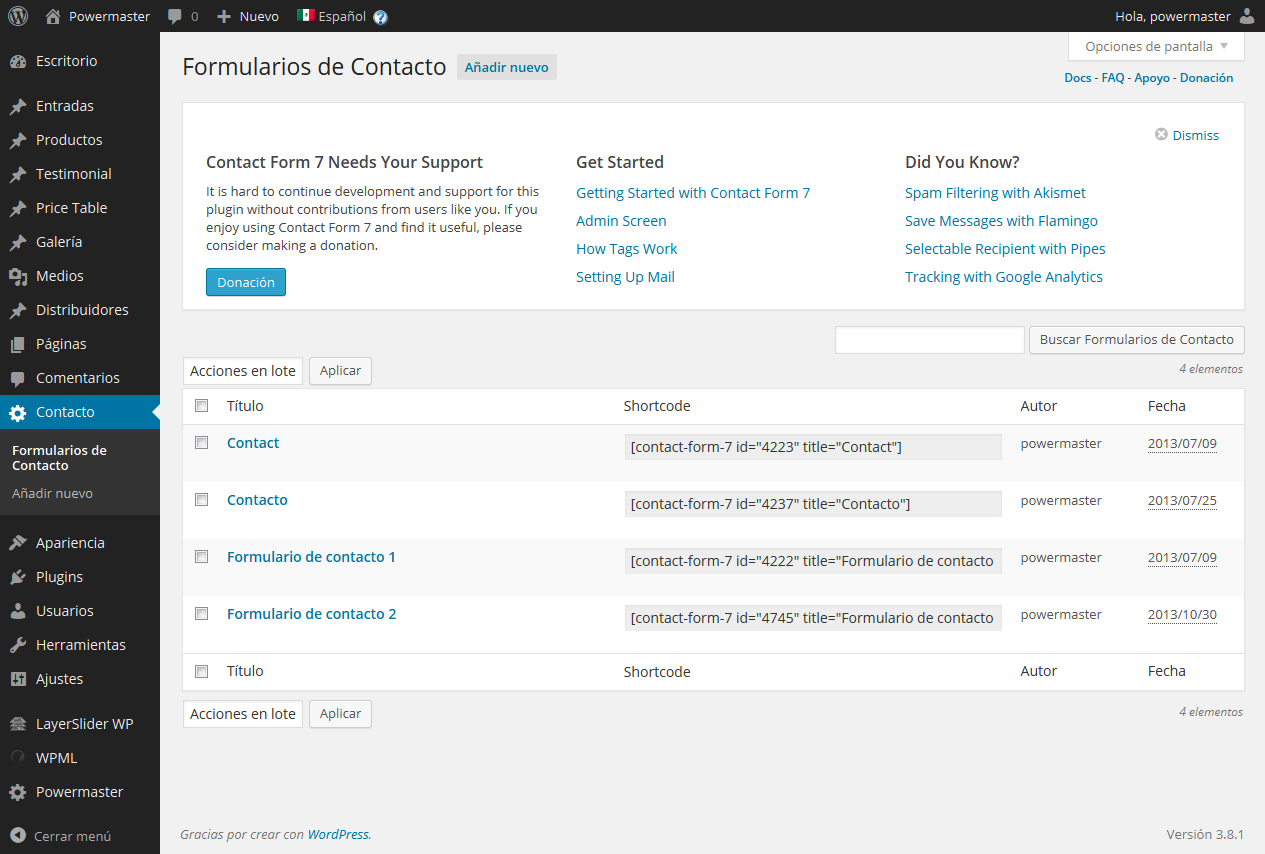The height and width of the screenshot is (854, 1265).
Task: Collapse the menu with Cerrar menú arrow
Action: (18, 836)
